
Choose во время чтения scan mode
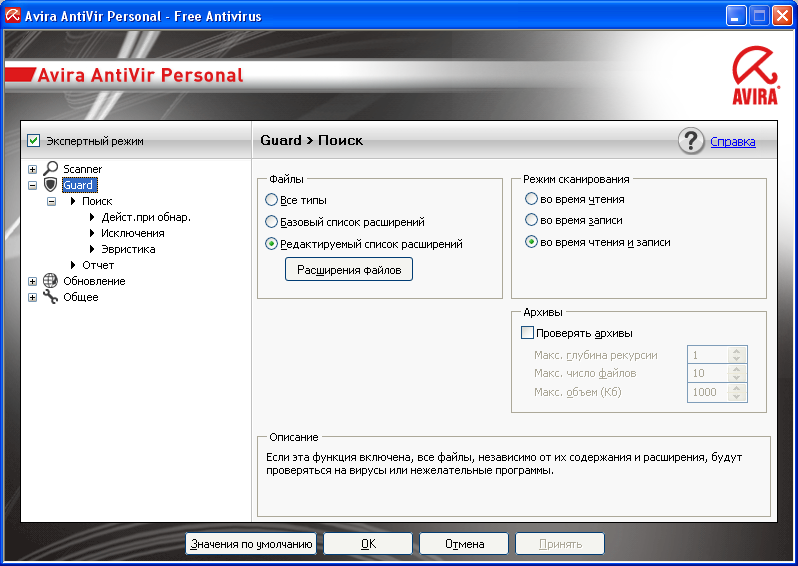pyautogui.click(x=531, y=199)
